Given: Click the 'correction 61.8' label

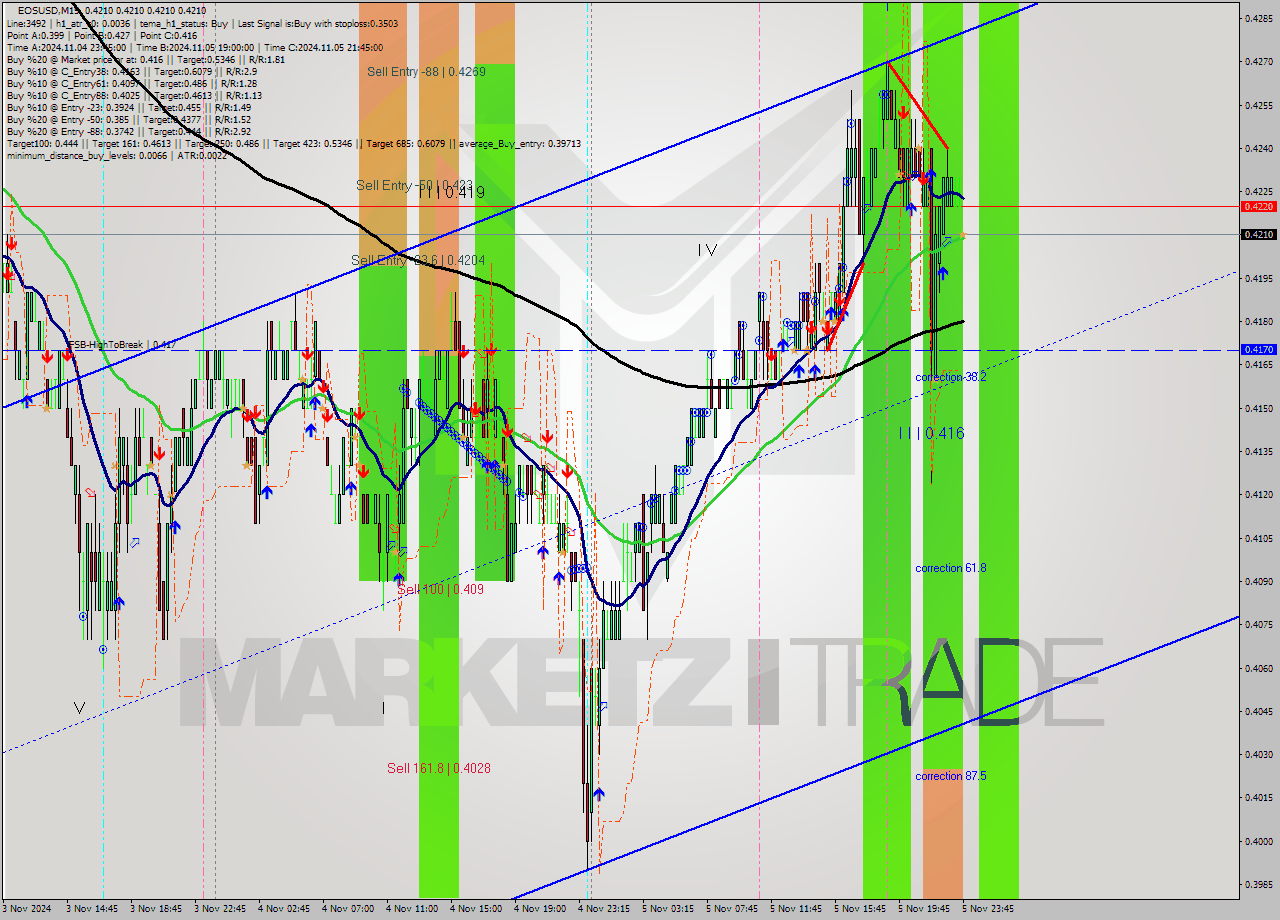Looking at the screenshot, I should [x=950, y=568].
